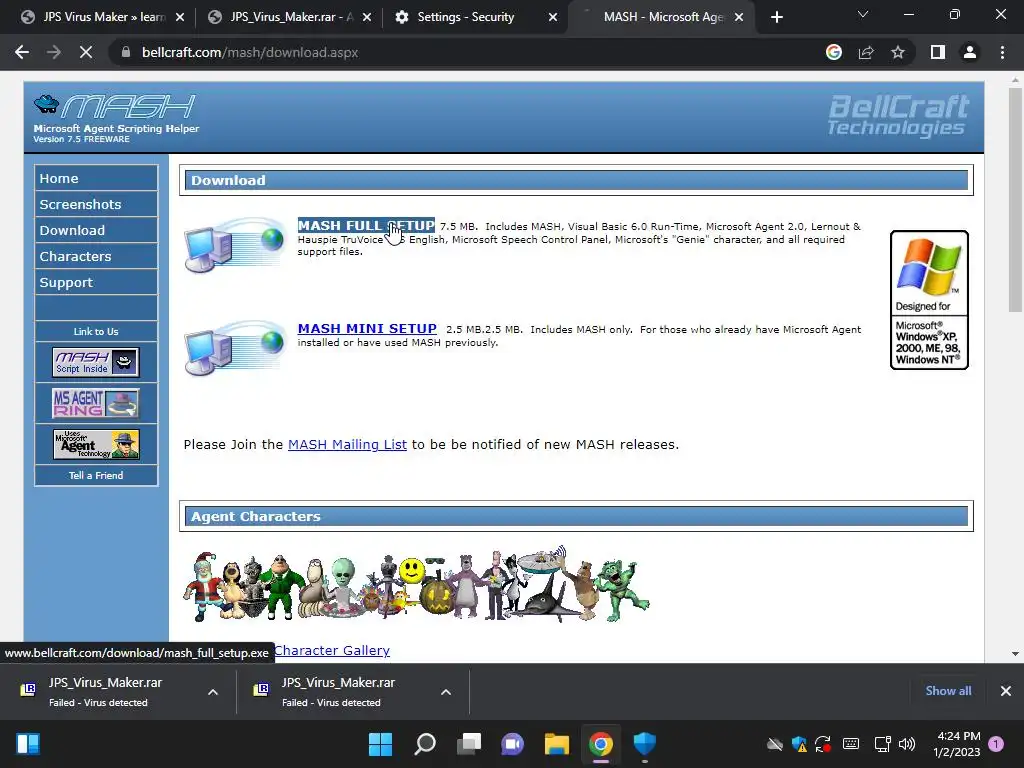
Task: Download MASH FULL SETUP
Action: [x=366, y=225]
